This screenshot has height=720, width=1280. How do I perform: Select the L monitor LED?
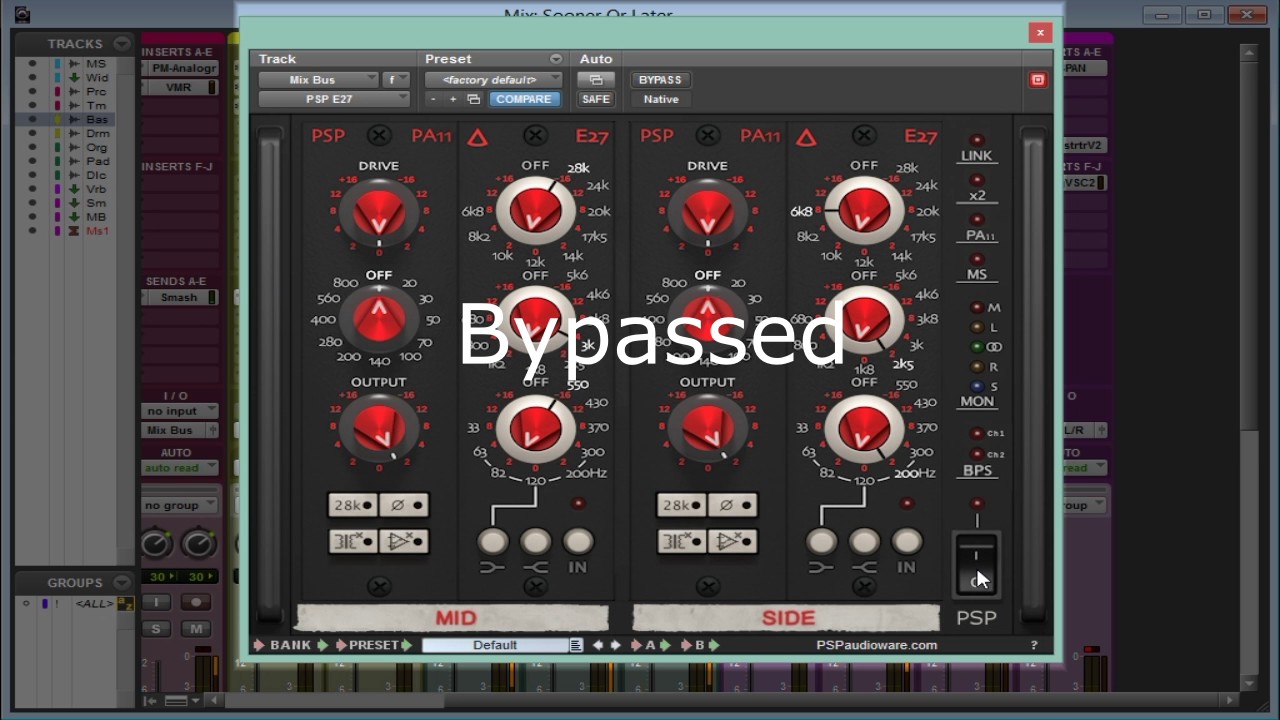coord(977,327)
